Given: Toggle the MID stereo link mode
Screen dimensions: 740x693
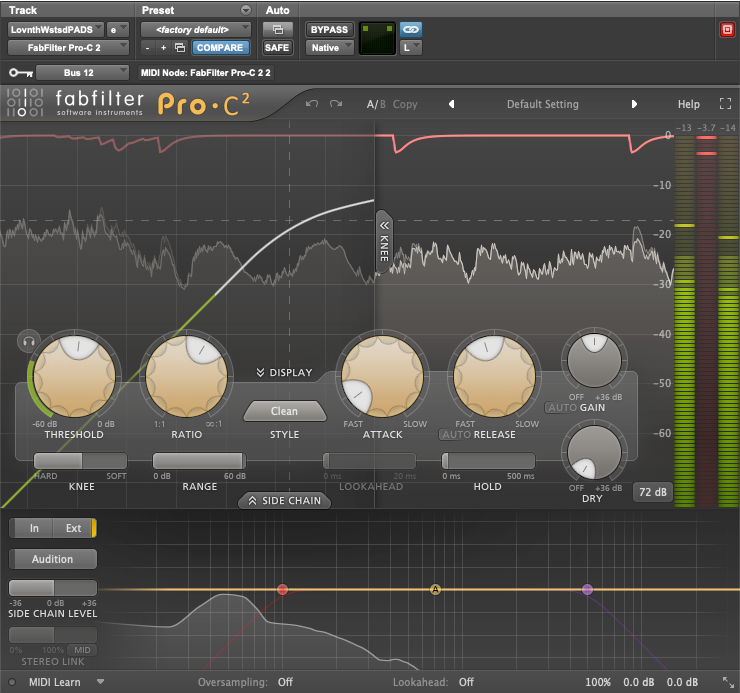Looking at the screenshot, I should pyautogui.click(x=82, y=650).
